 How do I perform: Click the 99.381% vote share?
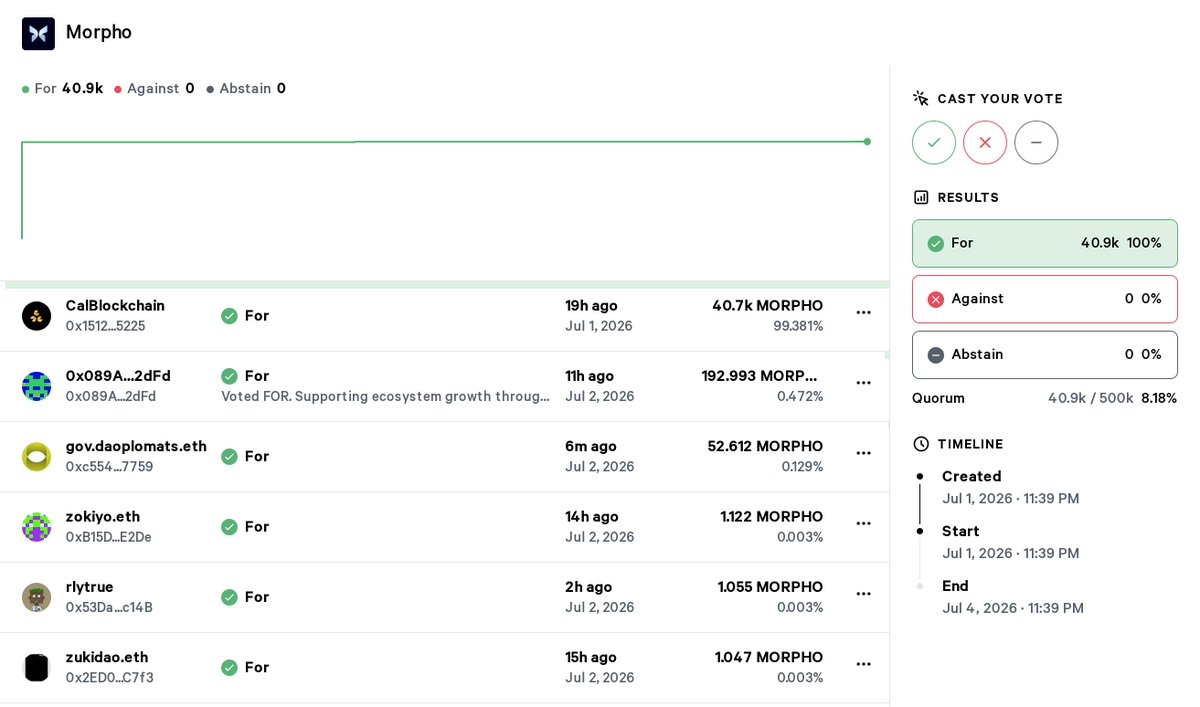tap(798, 326)
